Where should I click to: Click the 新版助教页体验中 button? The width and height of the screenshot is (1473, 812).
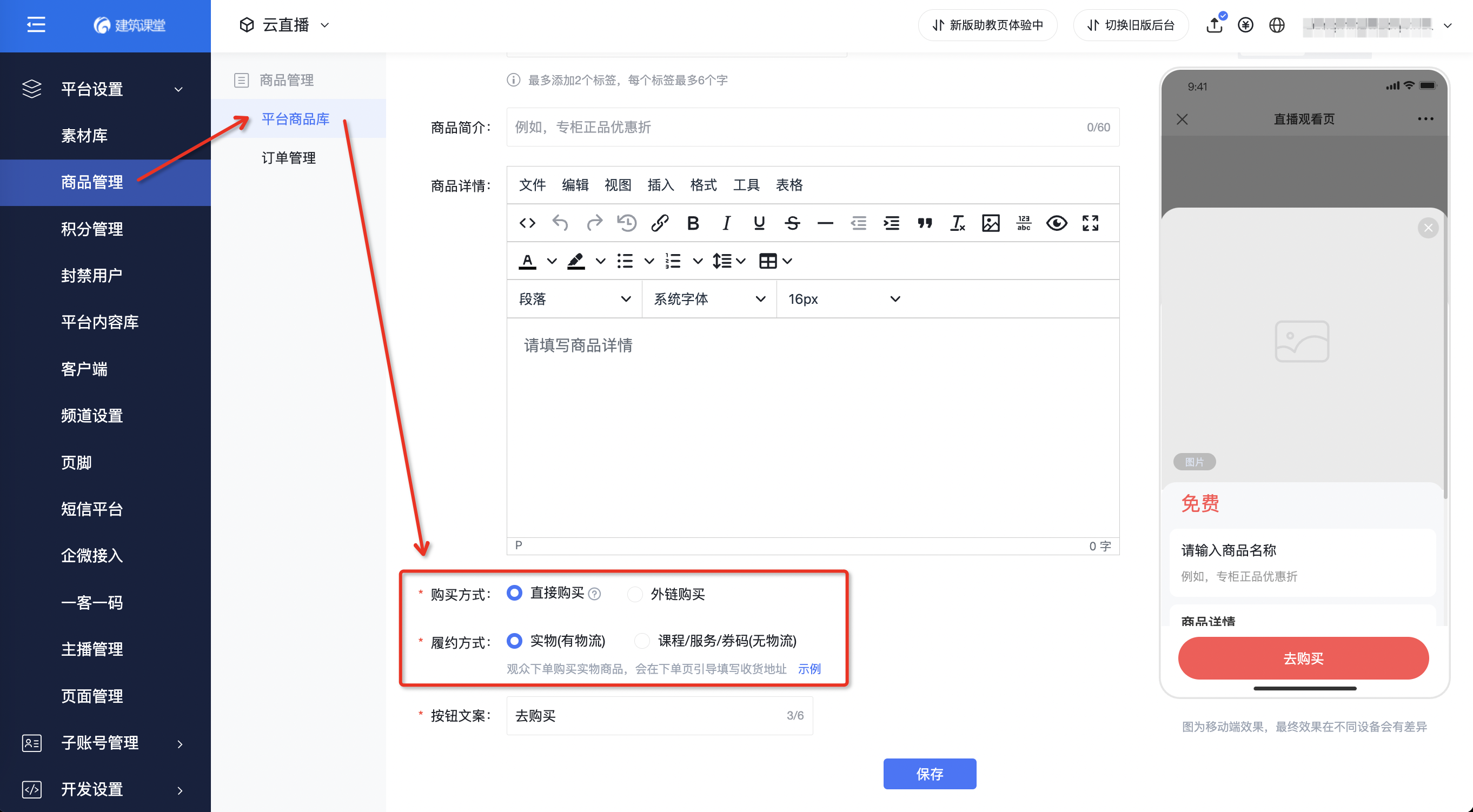[987, 24]
